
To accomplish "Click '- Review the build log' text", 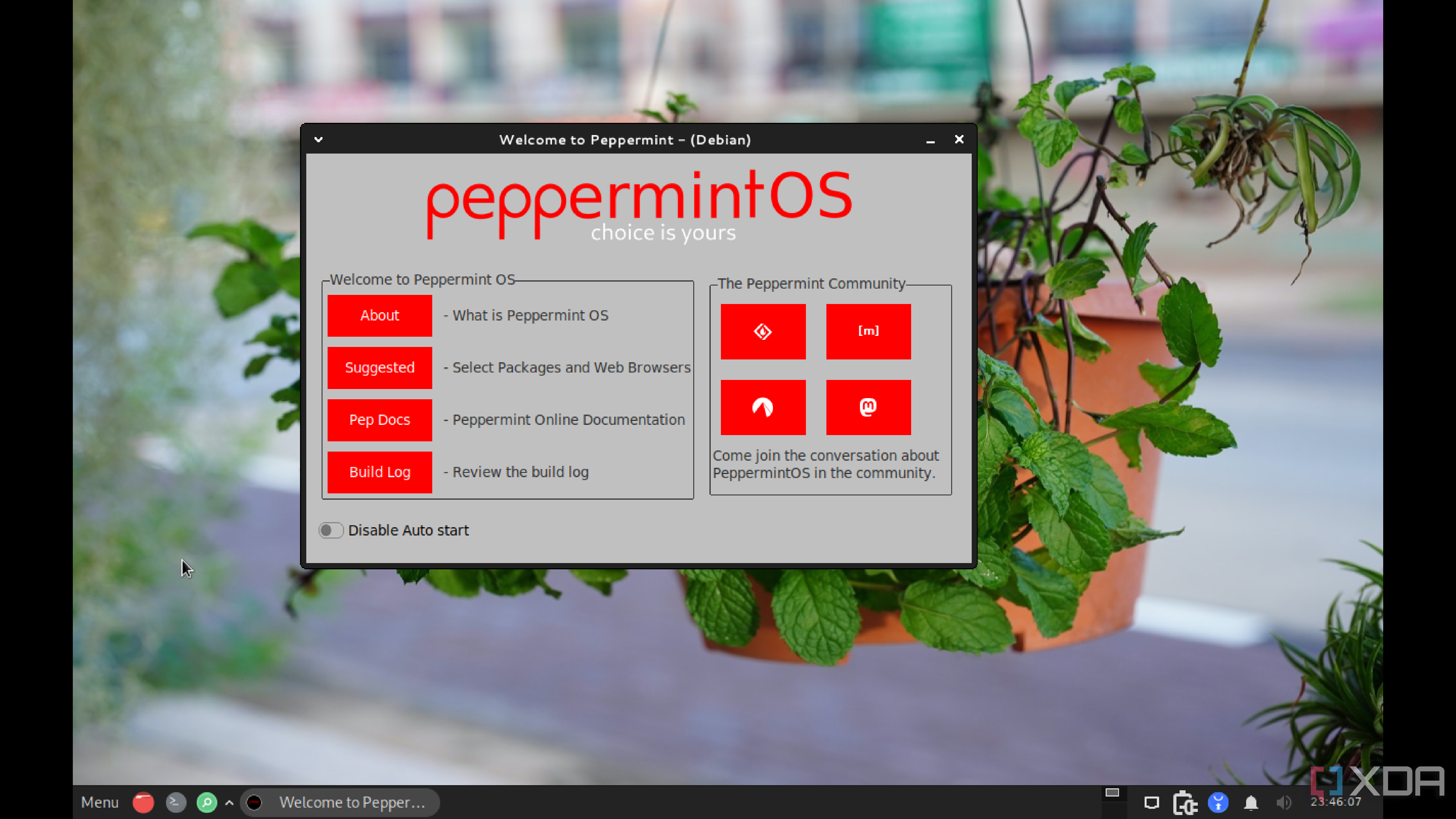I will pos(516,472).
